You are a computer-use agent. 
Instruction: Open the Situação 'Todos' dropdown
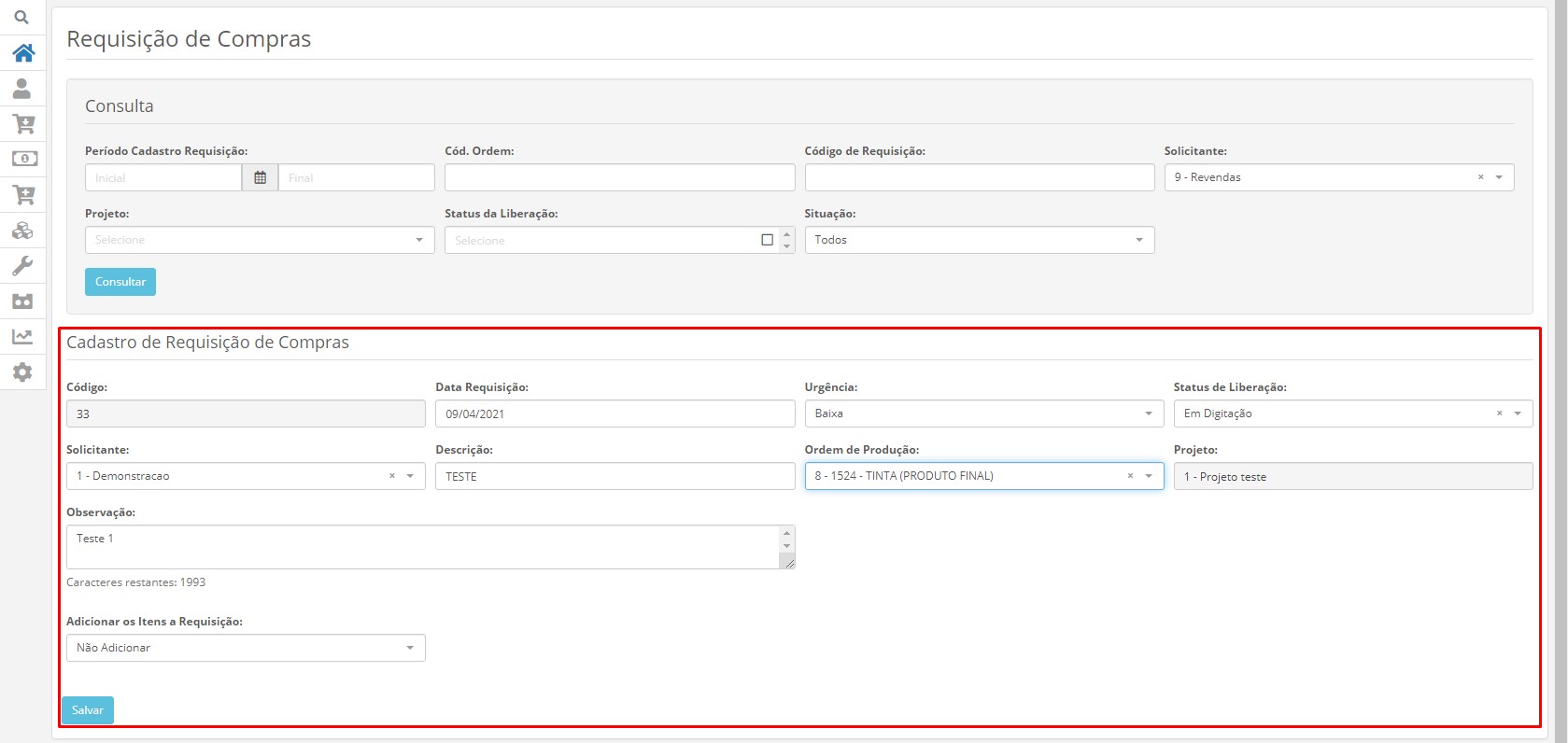[x=980, y=240]
